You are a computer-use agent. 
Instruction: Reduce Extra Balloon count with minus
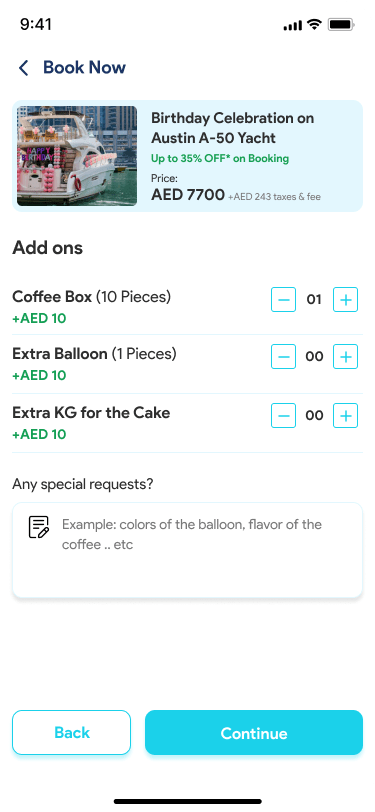(x=283, y=356)
